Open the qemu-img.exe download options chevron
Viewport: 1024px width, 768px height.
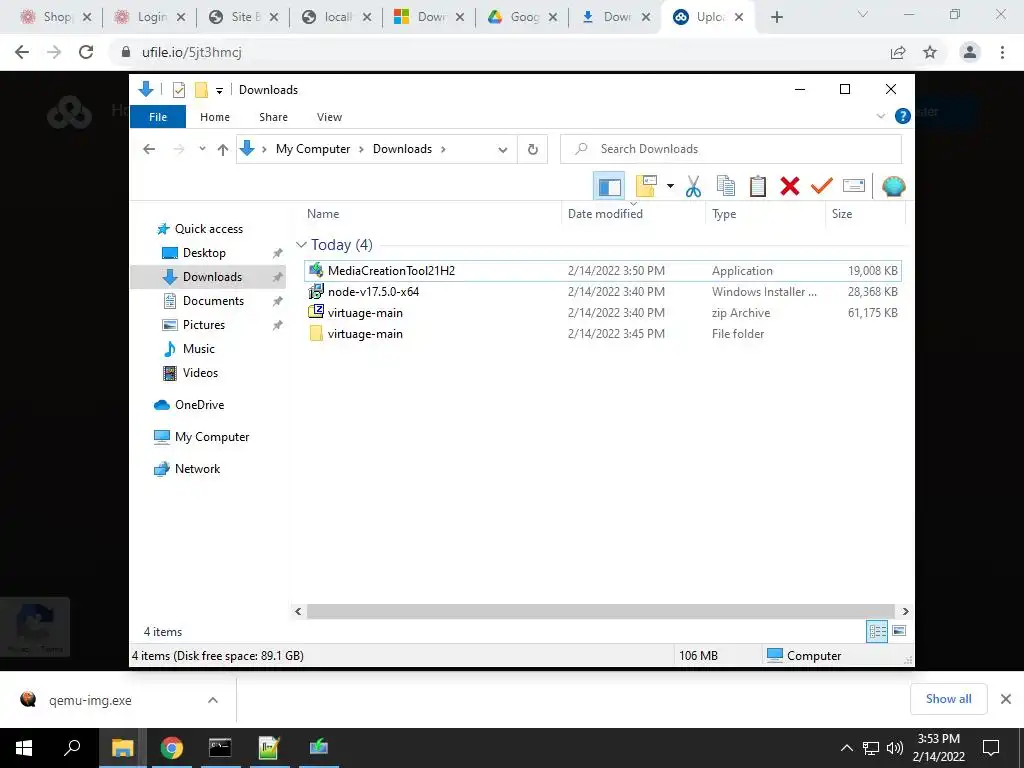[213, 700]
